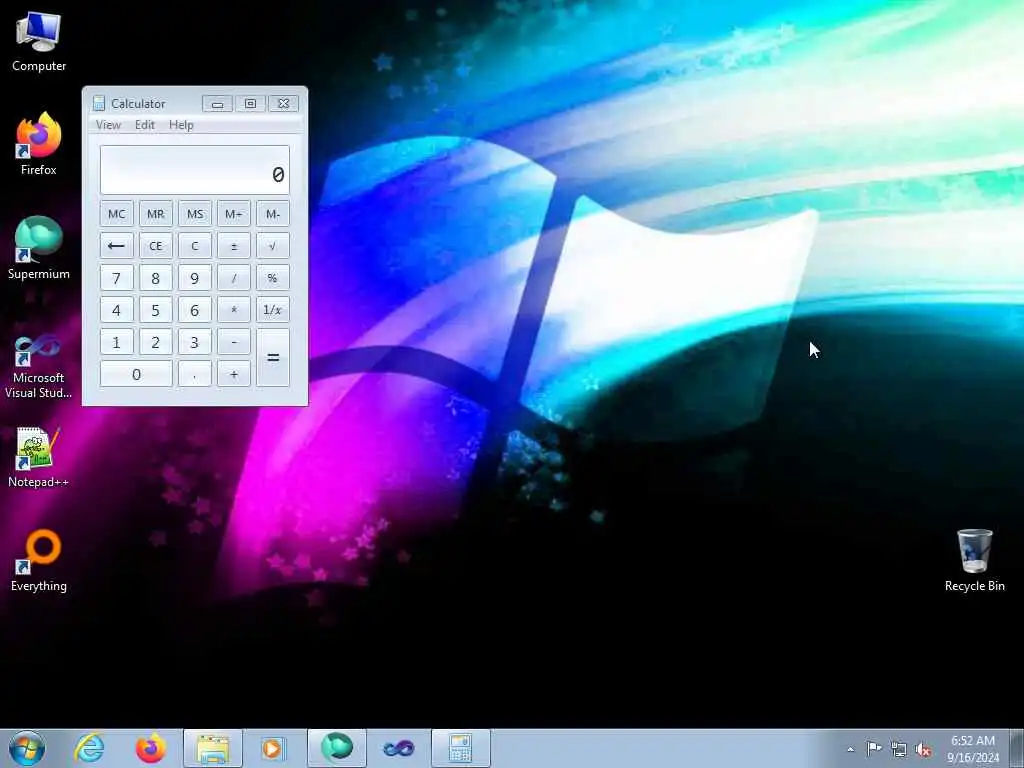Click the plus (+) button
Viewport: 1024px width, 768px height.
point(234,374)
